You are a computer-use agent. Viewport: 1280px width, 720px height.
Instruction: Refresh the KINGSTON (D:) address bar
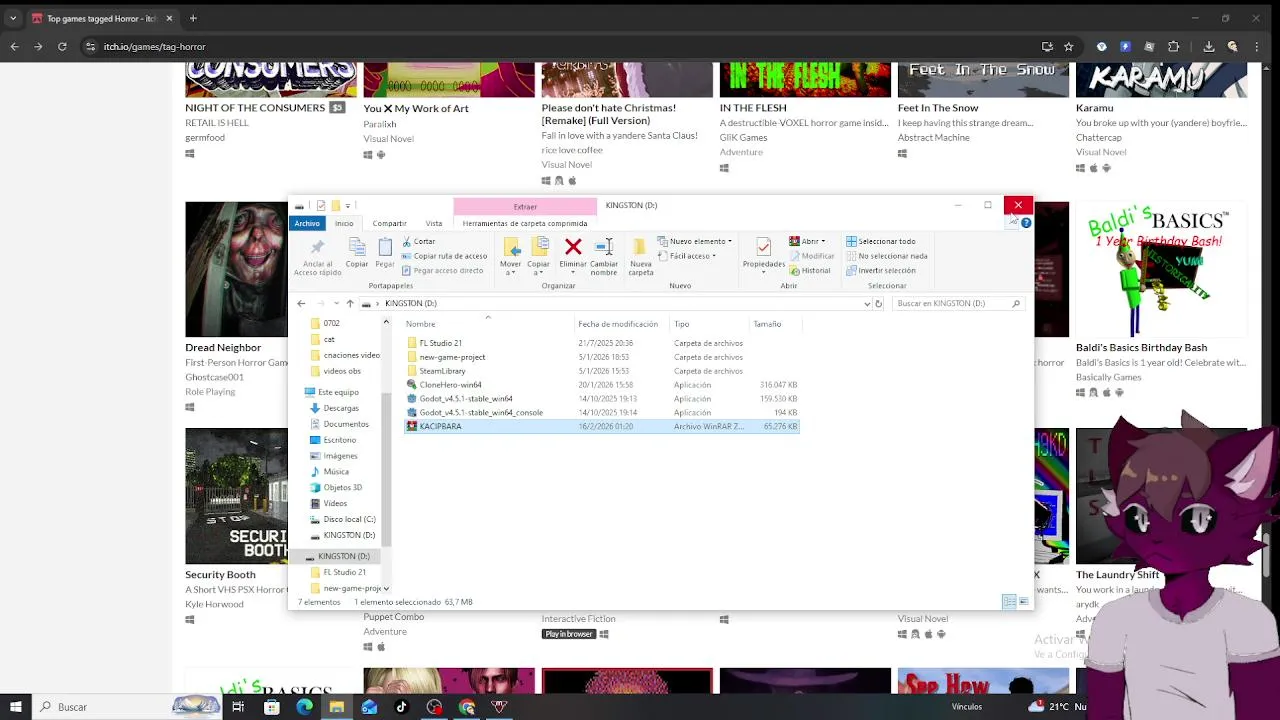pyautogui.click(x=878, y=303)
